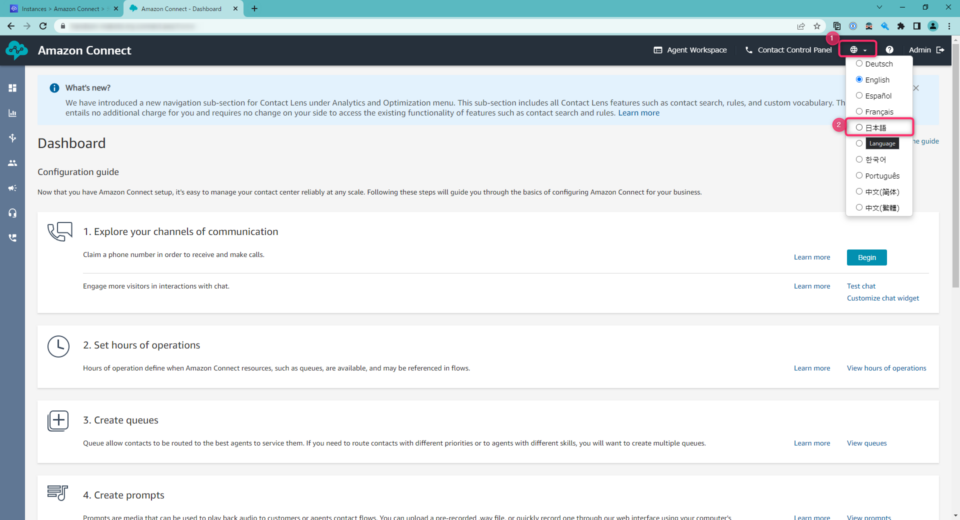Open the Dashboard icon in the sidebar

pyautogui.click(x=13, y=88)
